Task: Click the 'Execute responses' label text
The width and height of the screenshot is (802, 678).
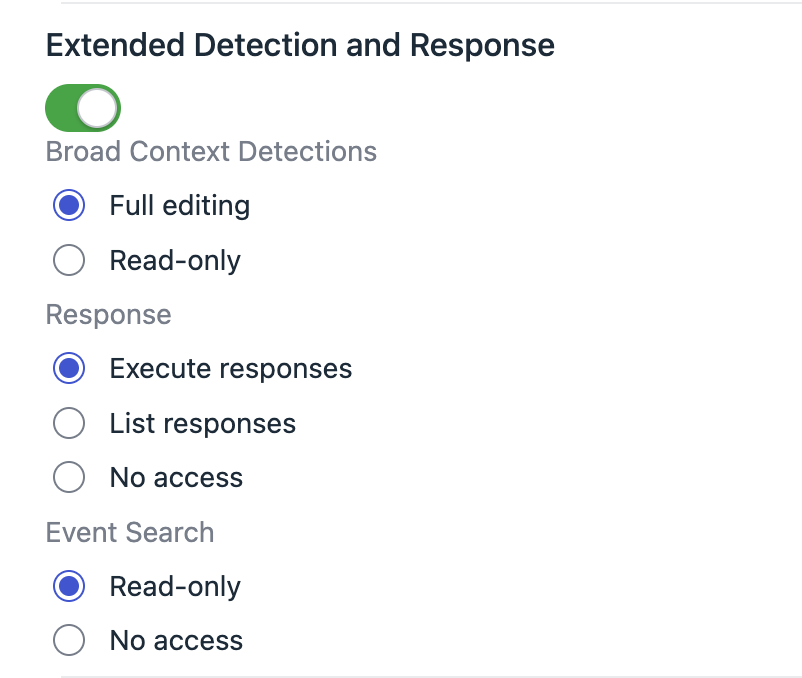Action: point(231,369)
